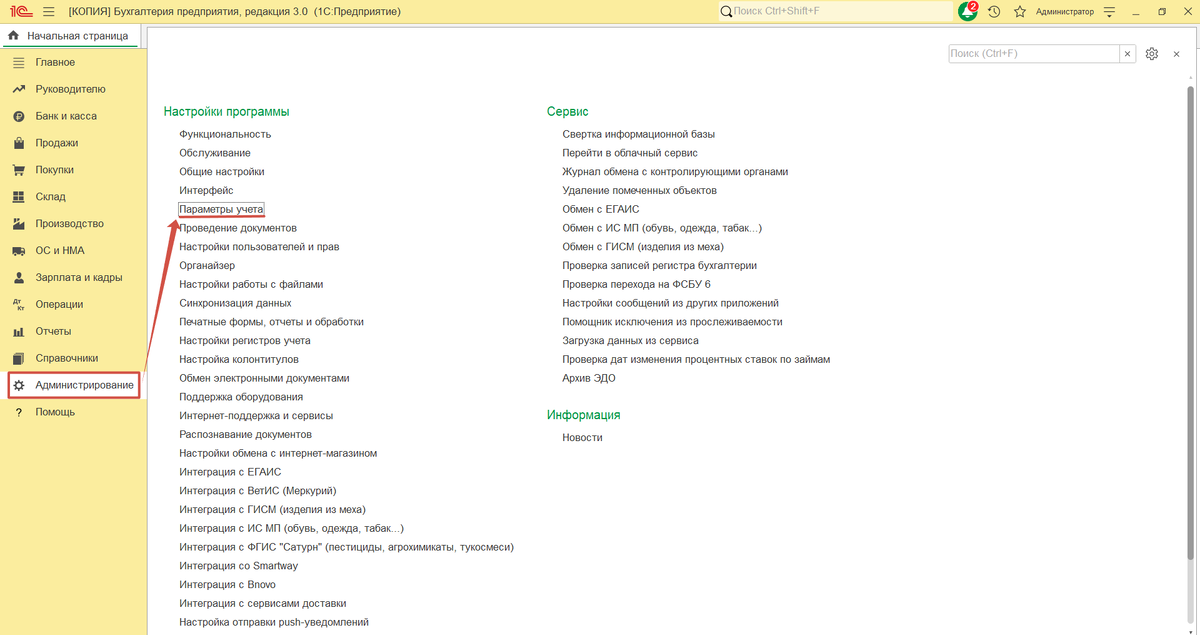This screenshot has height=635, width=1200.
Task: Open the main menu hamburger icon
Action: click(48, 12)
